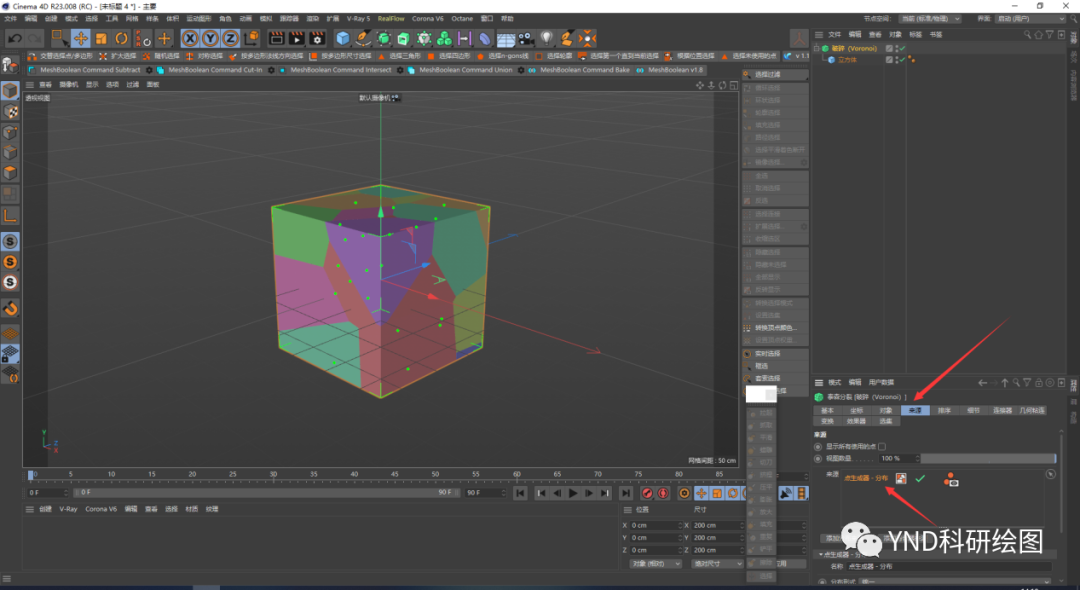Viewport: 1080px width, 590px height.
Task: Switch to the 效果器 tab
Action: [856, 421]
